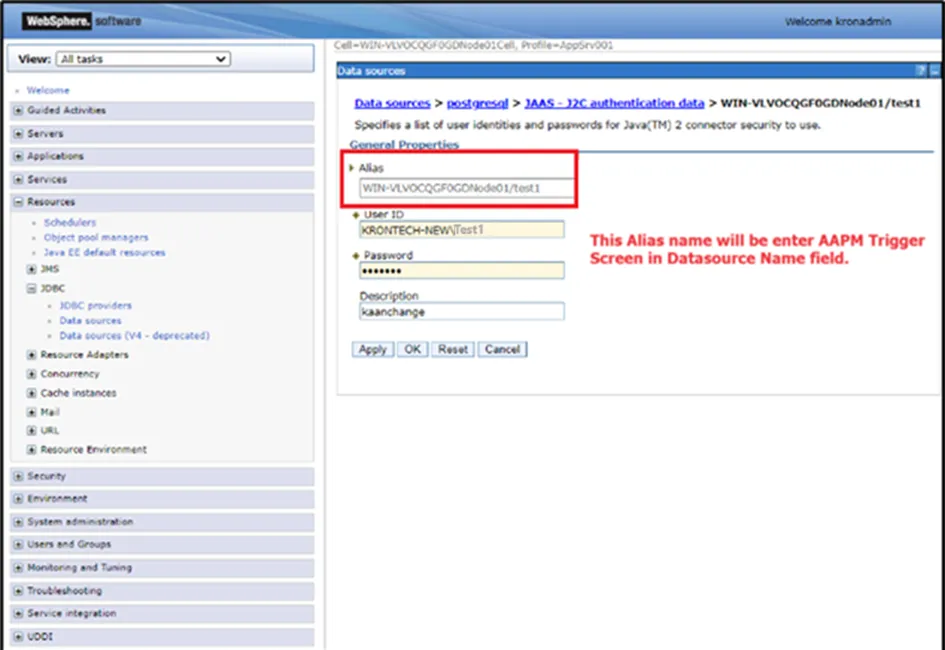The height and width of the screenshot is (650, 945).
Task: Expand the Guided Activities section
Action: point(18,111)
